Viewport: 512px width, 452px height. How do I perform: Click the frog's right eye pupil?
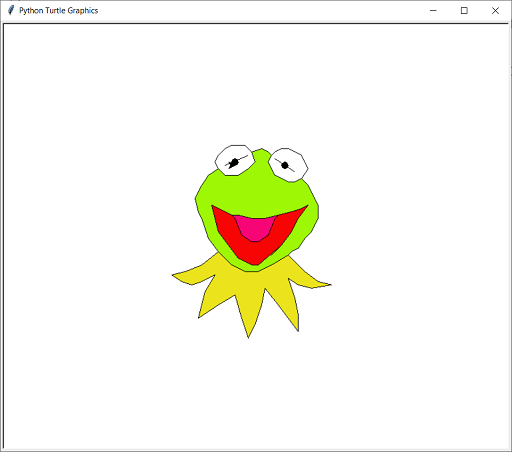click(285, 165)
